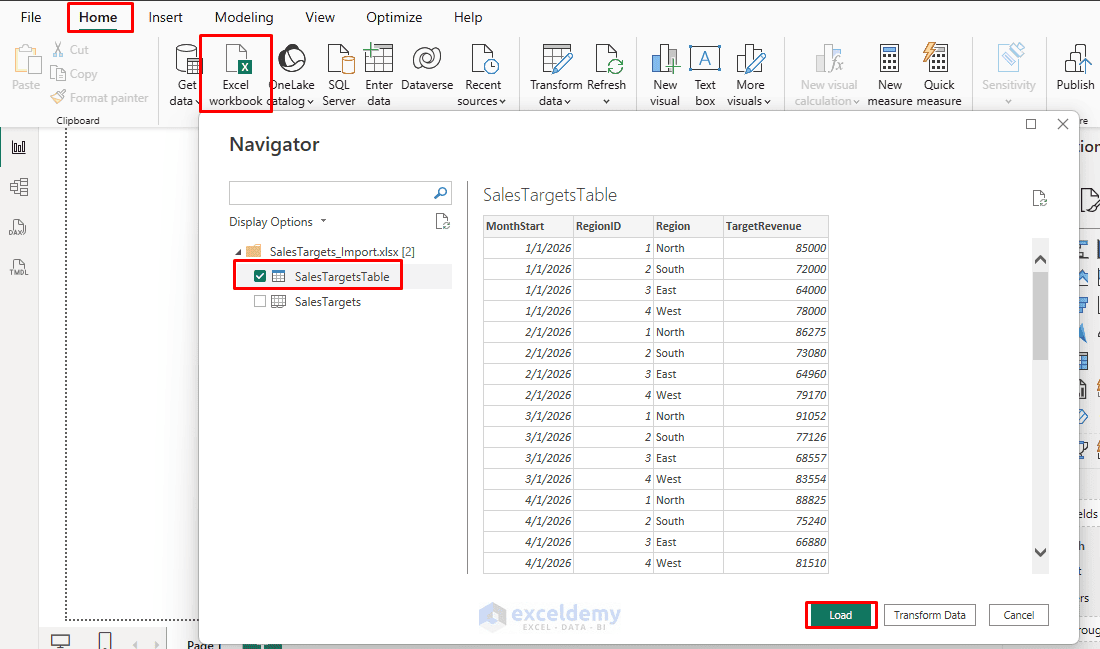Click the RegionID column header
Viewport: 1100px width, 649px height.
coord(613,227)
